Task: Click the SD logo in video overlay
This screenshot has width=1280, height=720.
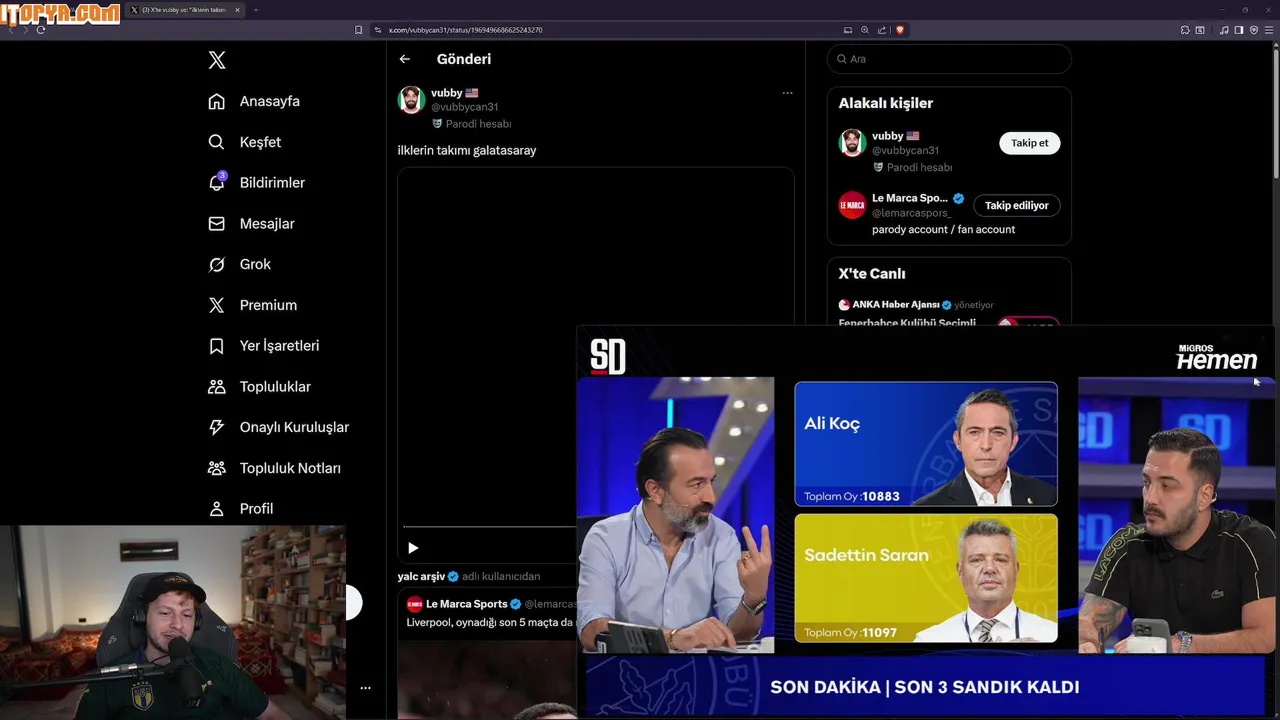Action: (607, 357)
